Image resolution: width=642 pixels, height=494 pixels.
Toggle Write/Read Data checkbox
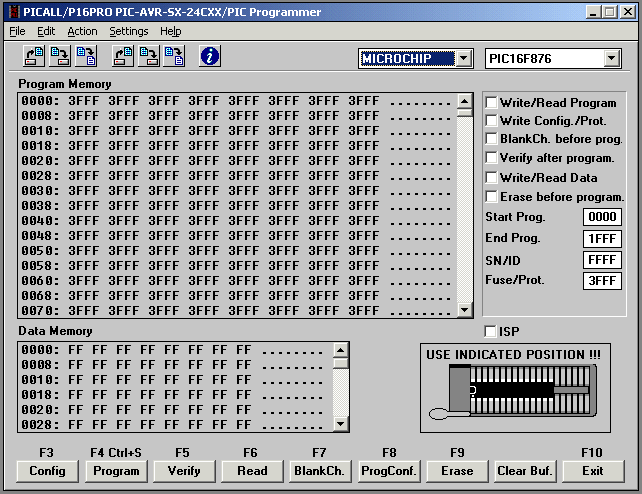click(x=491, y=177)
